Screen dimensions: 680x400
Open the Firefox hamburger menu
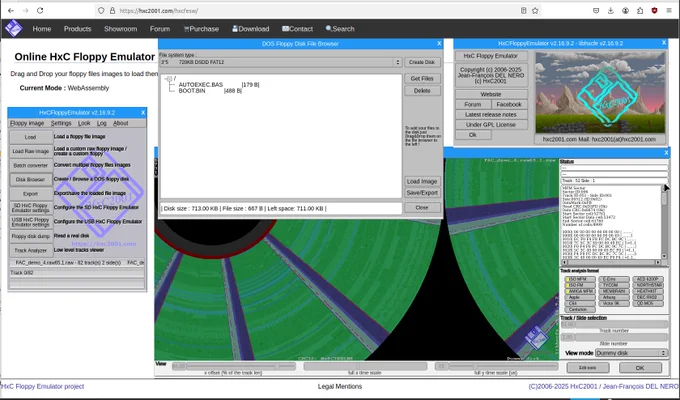[669, 10]
